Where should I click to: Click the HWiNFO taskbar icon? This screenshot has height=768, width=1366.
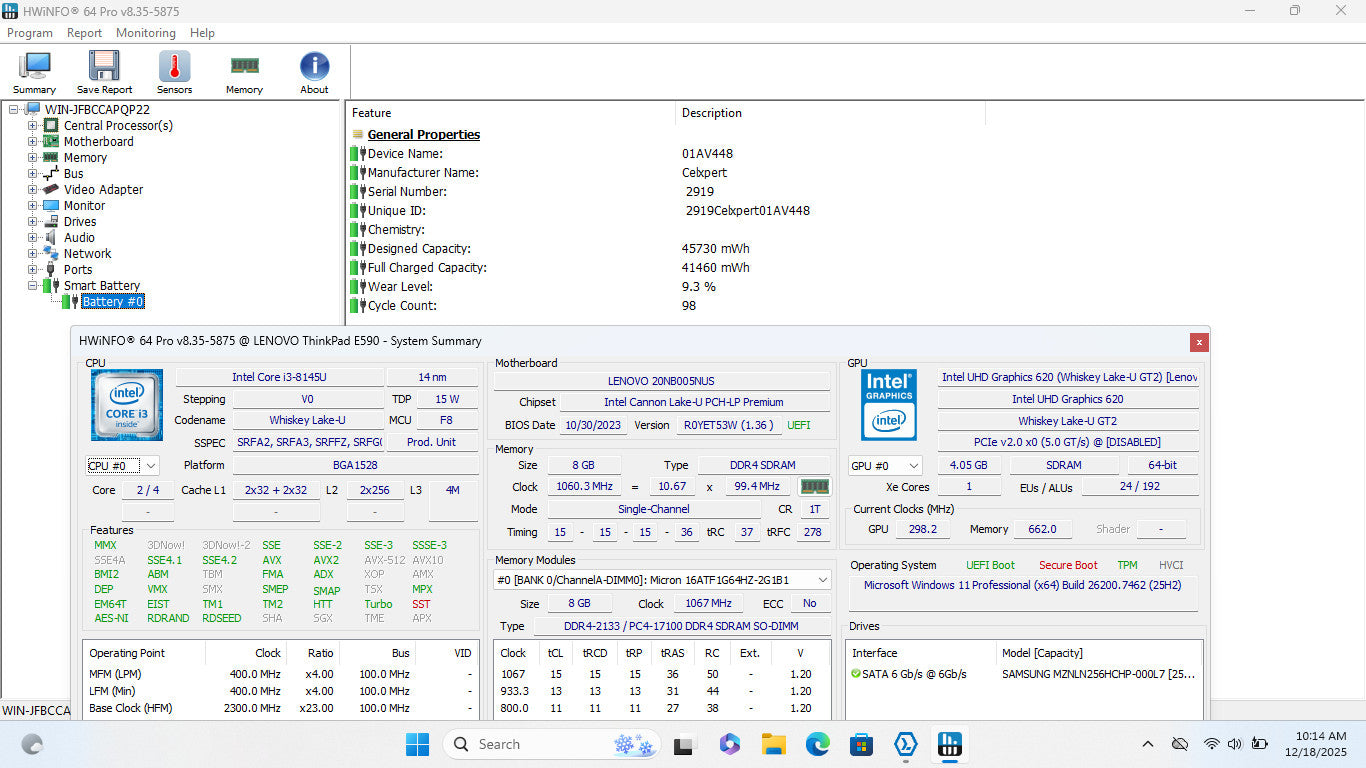click(x=949, y=744)
